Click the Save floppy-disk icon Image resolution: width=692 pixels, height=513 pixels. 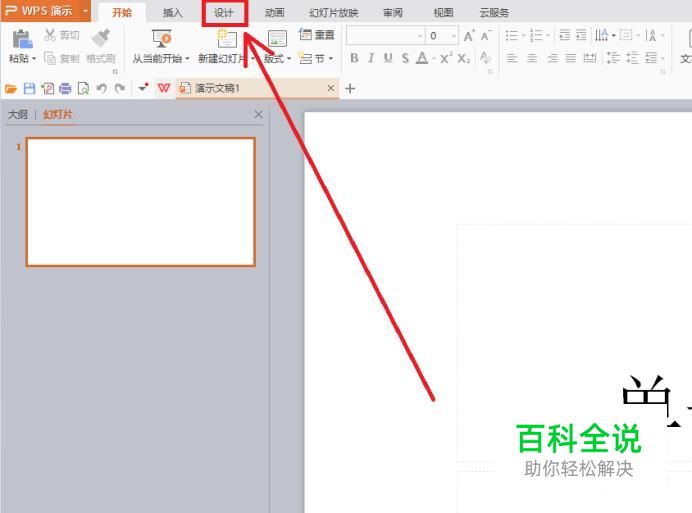coord(29,89)
